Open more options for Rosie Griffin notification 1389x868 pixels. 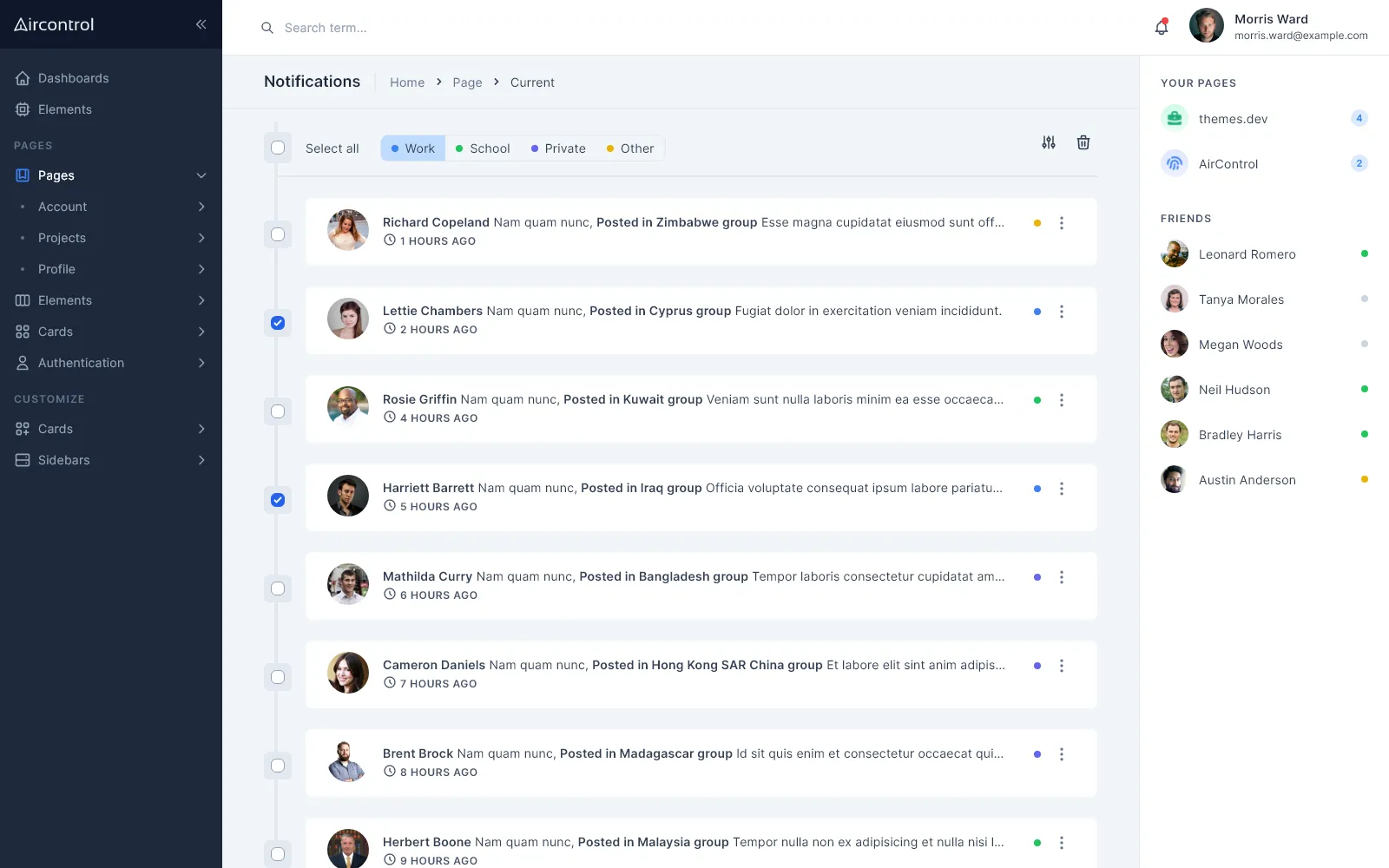pyautogui.click(x=1061, y=400)
